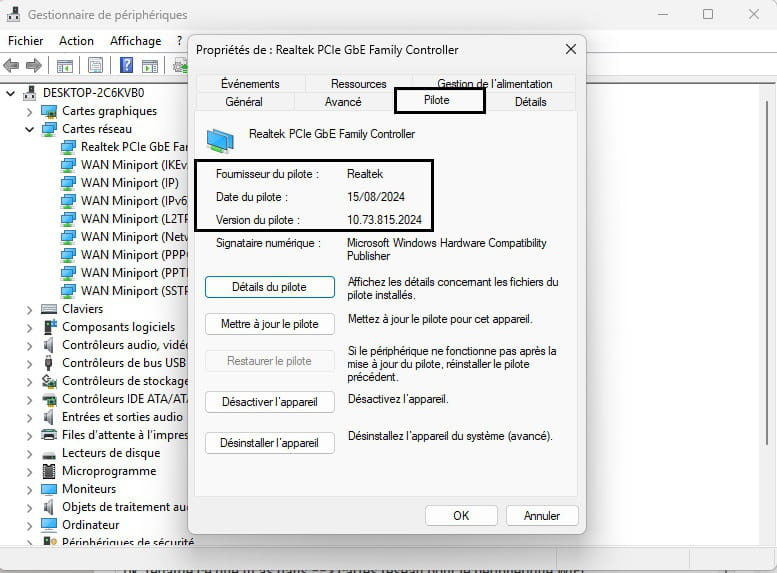The height and width of the screenshot is (573, 777).
Task: Select the DESKTOP-2C6KVB0 computer icon
Action: click(x=30, y=93)
